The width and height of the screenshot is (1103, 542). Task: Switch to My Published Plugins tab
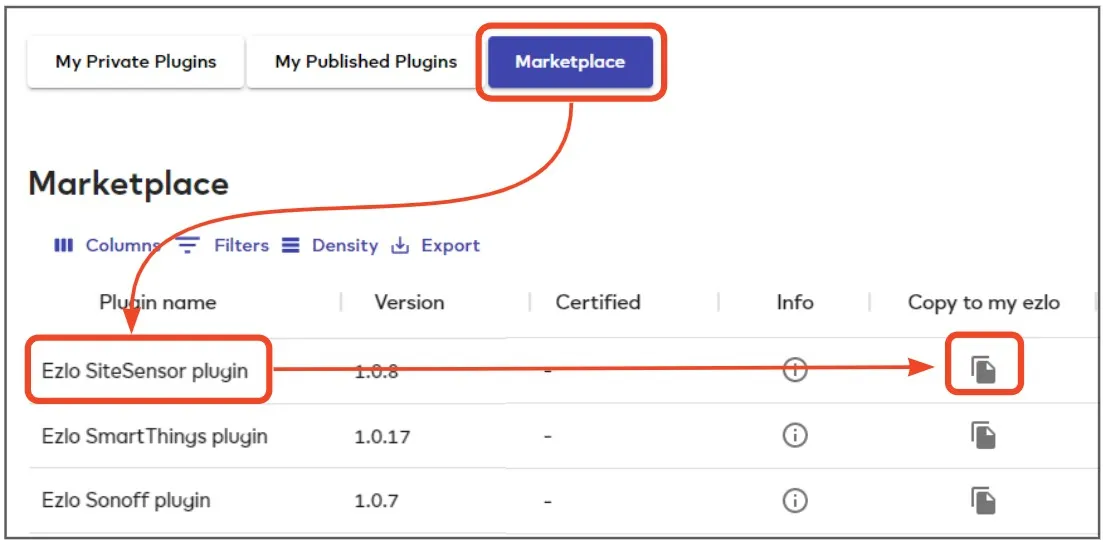(x=366, y=62)
